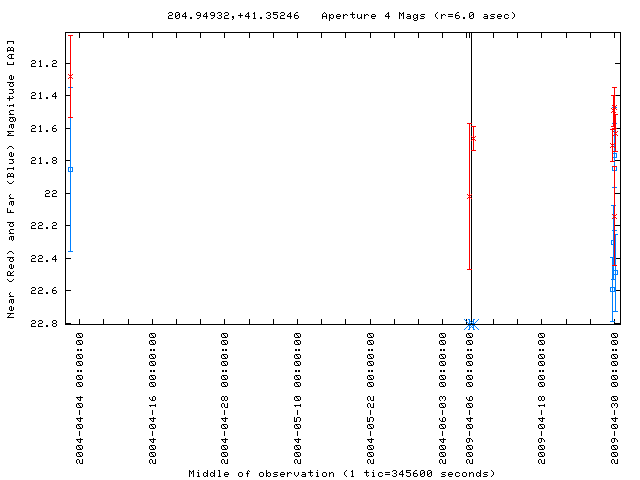
Task: Click the y-axis tick value 21.4
Action: click(x=44, y=96)
